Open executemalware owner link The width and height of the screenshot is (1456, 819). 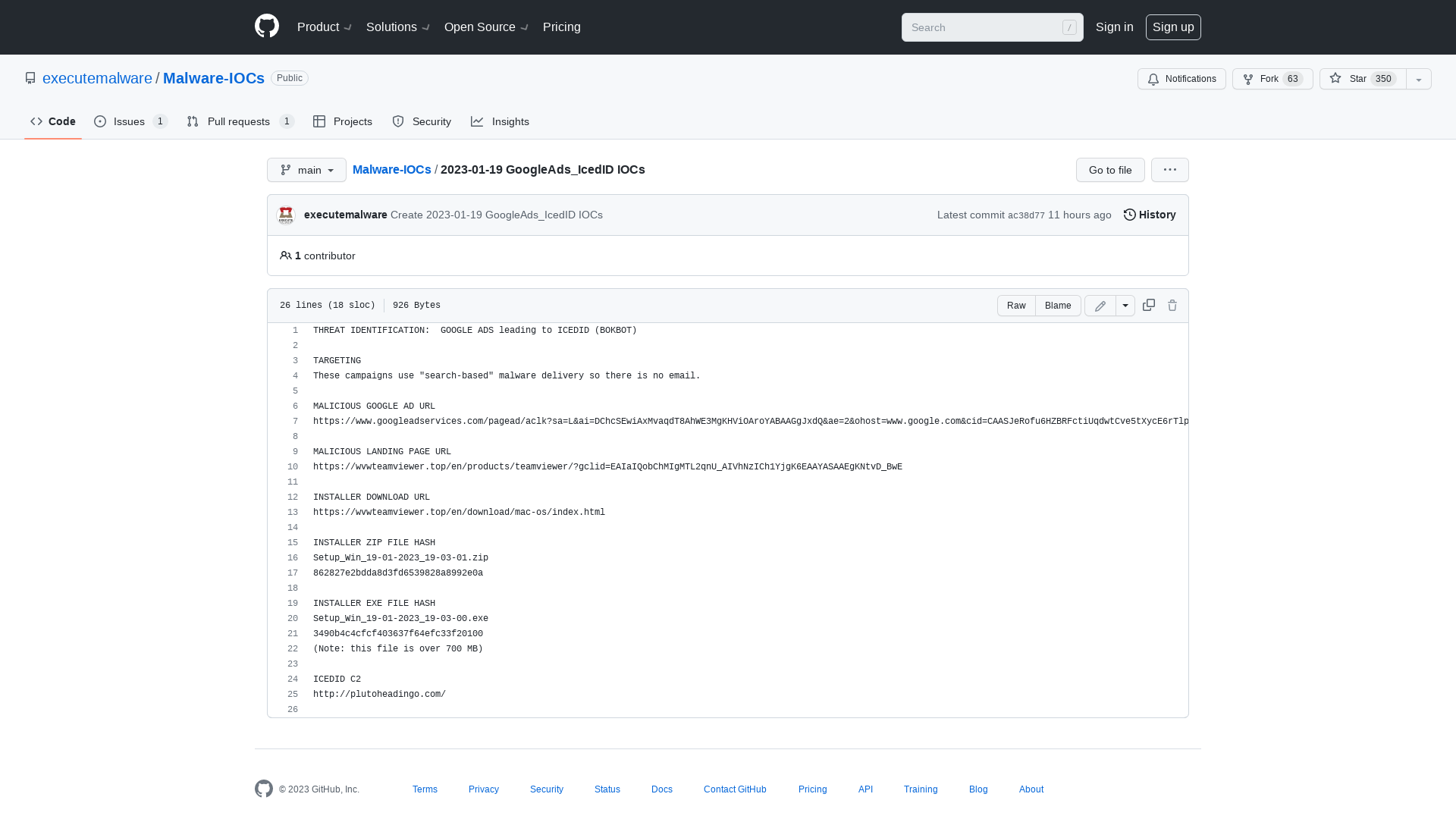coord(97,78)
